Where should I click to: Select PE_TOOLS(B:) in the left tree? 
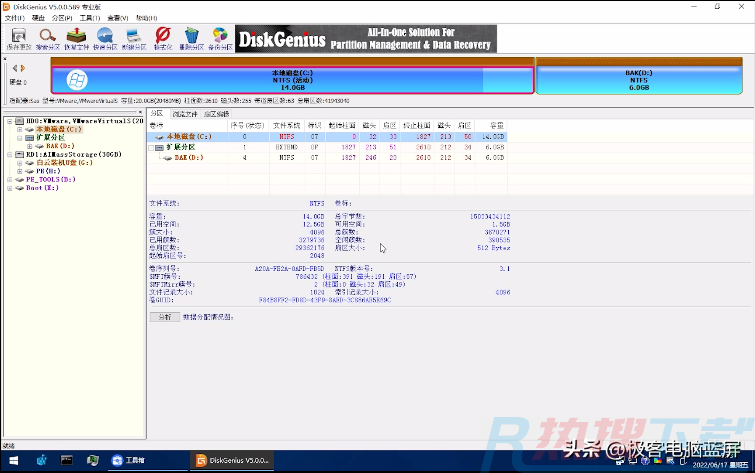(51, 179)
